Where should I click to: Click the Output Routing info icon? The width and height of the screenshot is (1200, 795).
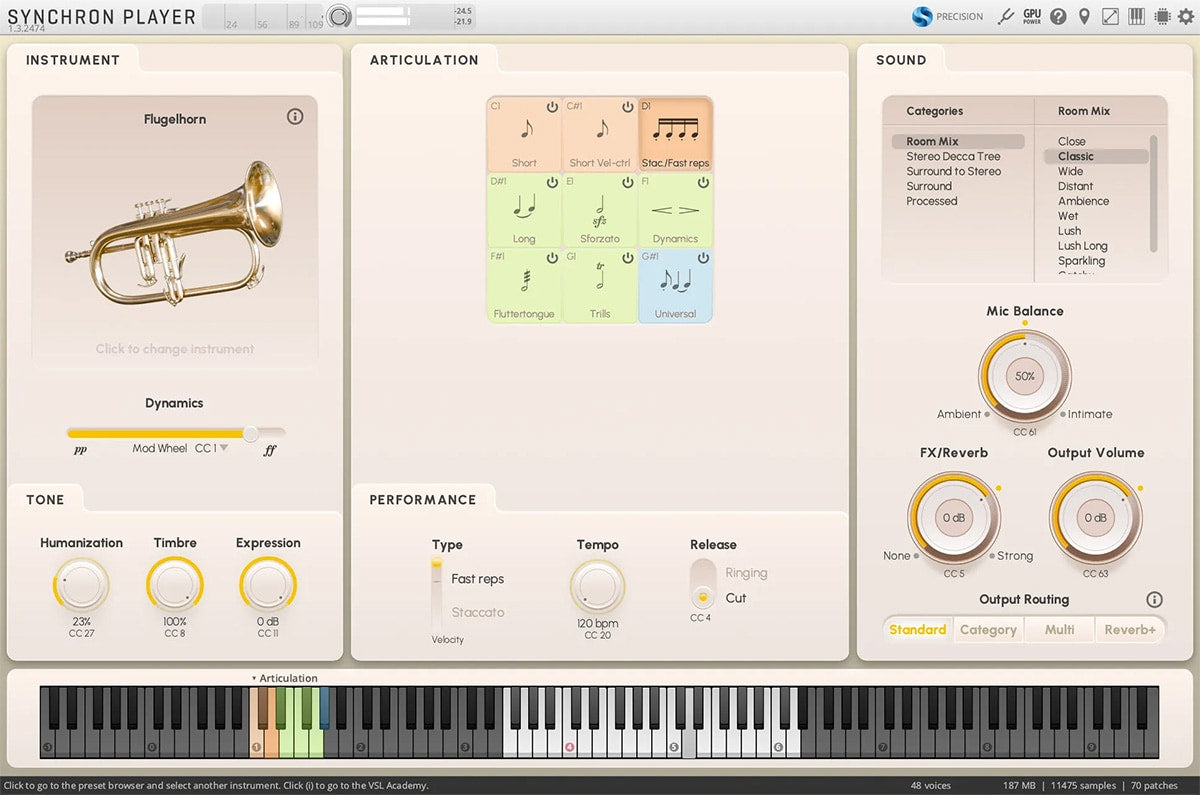tap(1154, 600)
